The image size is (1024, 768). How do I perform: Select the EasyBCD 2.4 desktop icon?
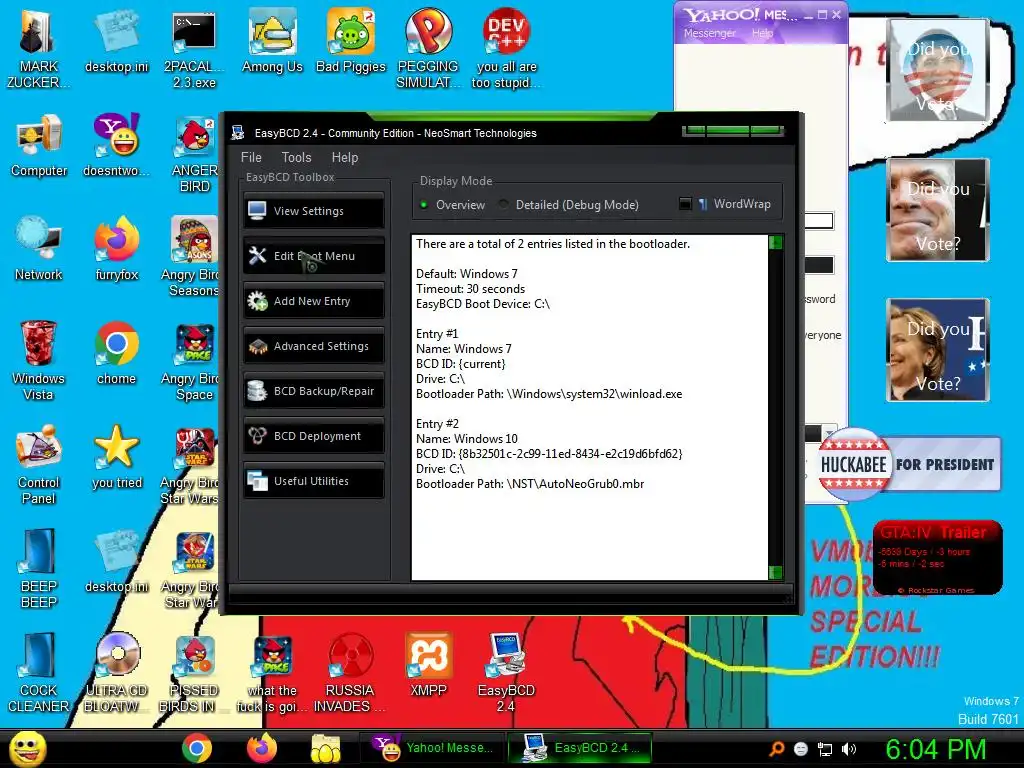506,673
